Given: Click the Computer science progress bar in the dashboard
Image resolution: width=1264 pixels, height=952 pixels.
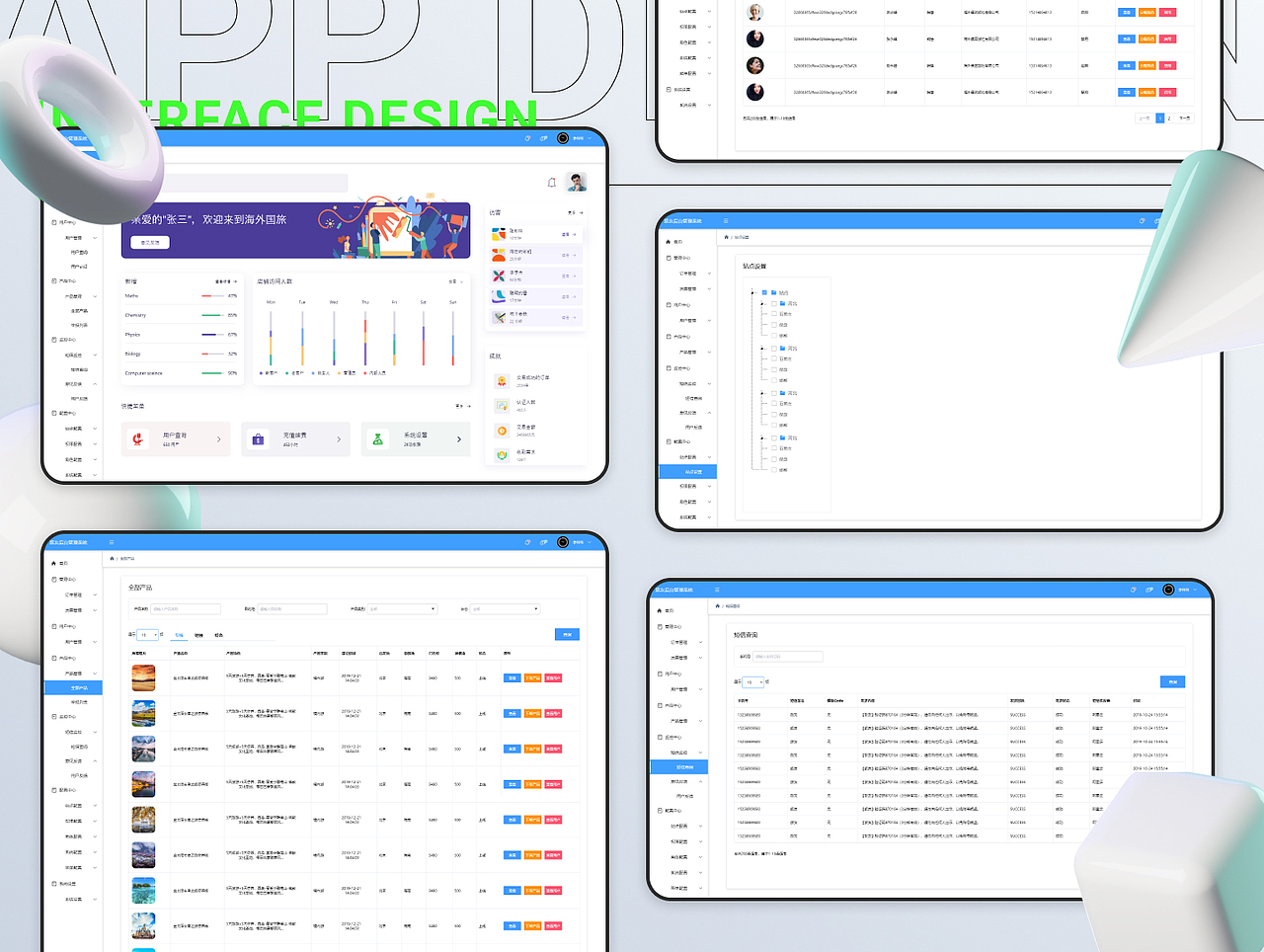Looking at the screenshot, I should click(x=212, y=373).
